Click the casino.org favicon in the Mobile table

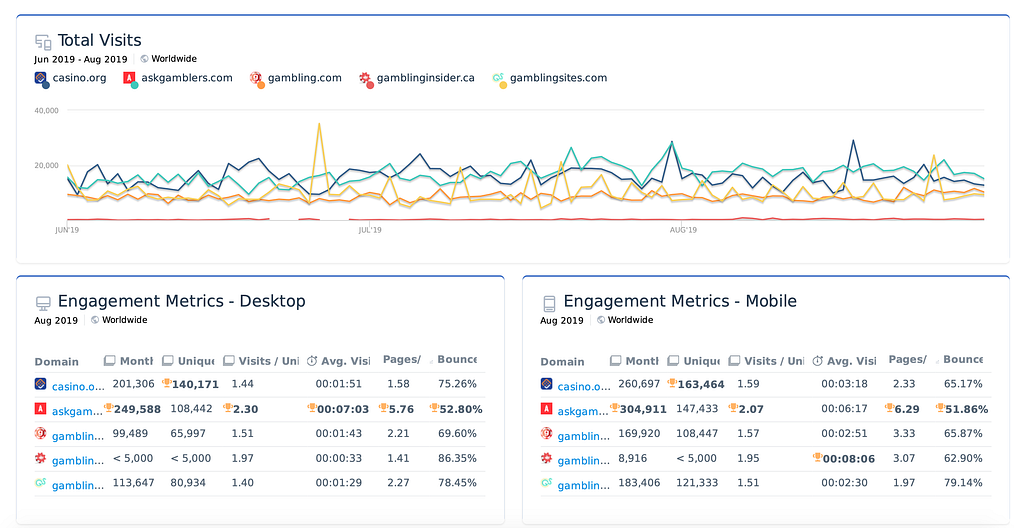click(x=547, y=384)
